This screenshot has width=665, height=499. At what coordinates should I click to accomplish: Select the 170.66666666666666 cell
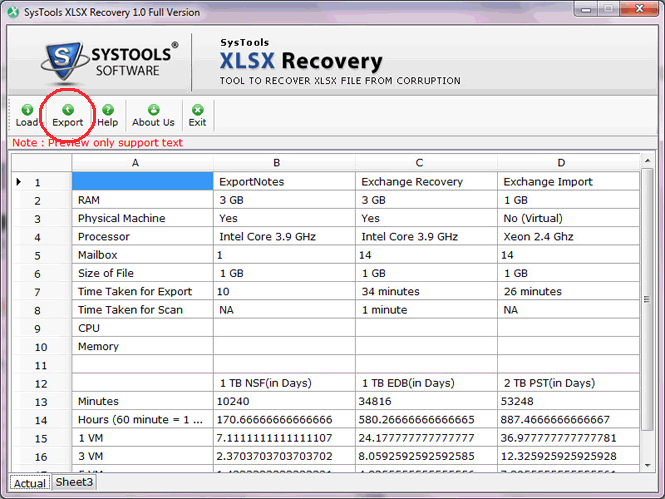pyautogui.click(x=285, y=419)
